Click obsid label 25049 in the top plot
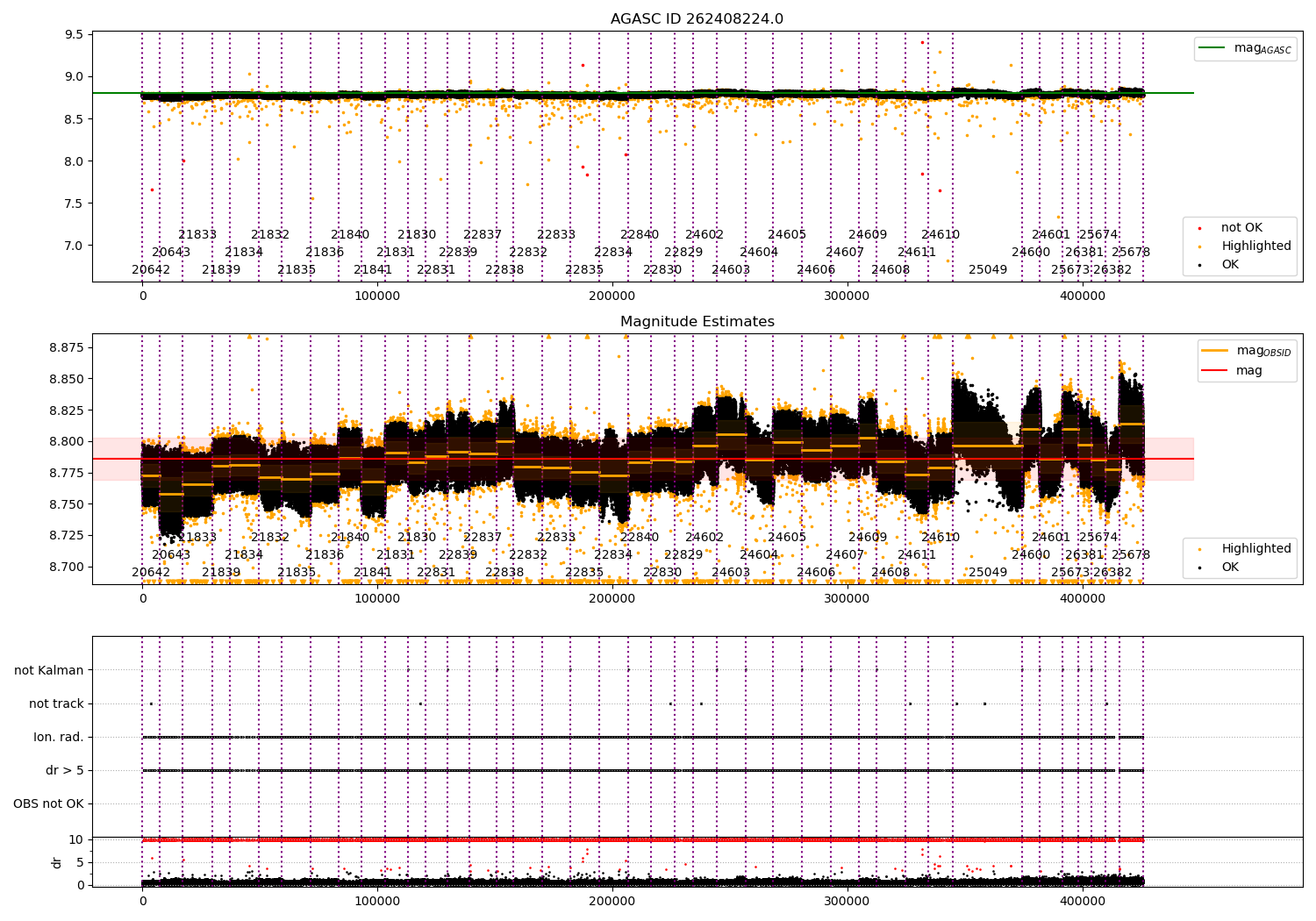Image resolution: width=1316 pixels, height=921 pixels. tap(988, 270)
